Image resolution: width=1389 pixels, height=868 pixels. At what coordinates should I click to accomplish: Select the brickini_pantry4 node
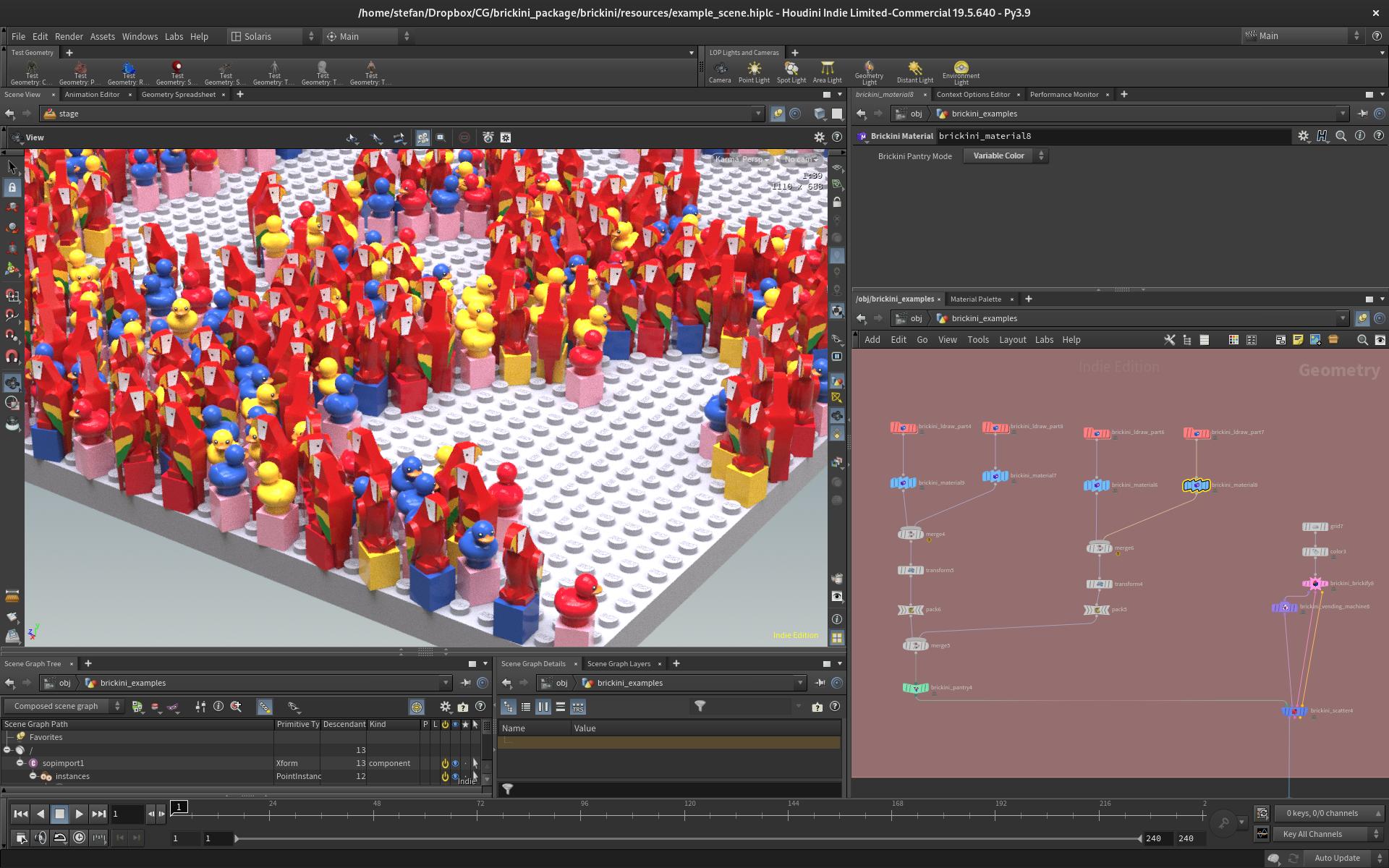pos(916,688)
